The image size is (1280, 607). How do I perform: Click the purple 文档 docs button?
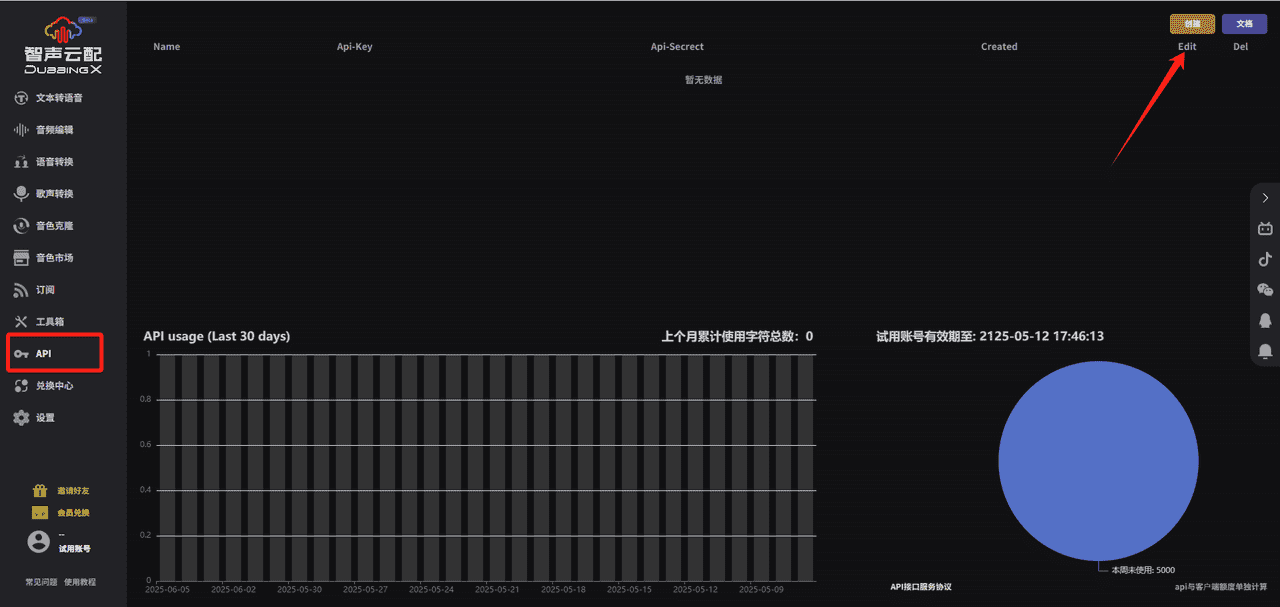point(1244,24)
